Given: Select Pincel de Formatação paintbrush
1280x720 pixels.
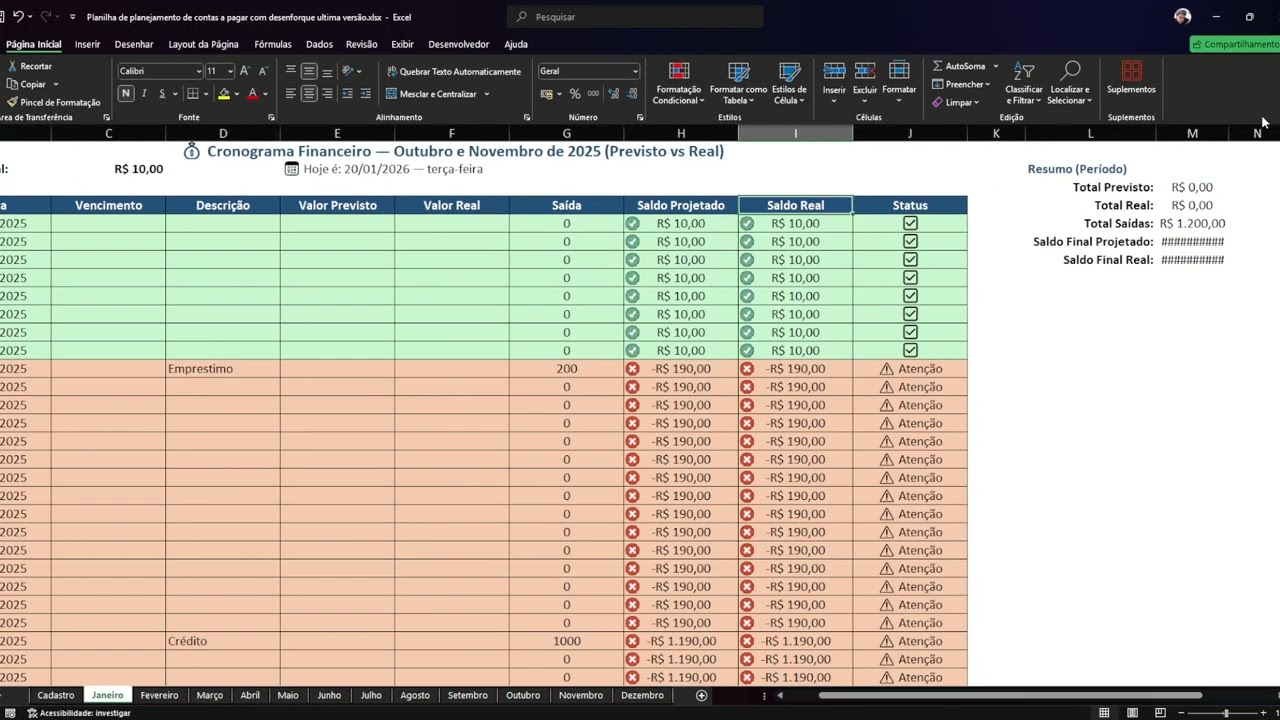Looking at the screenshot, I should [12, 102].
